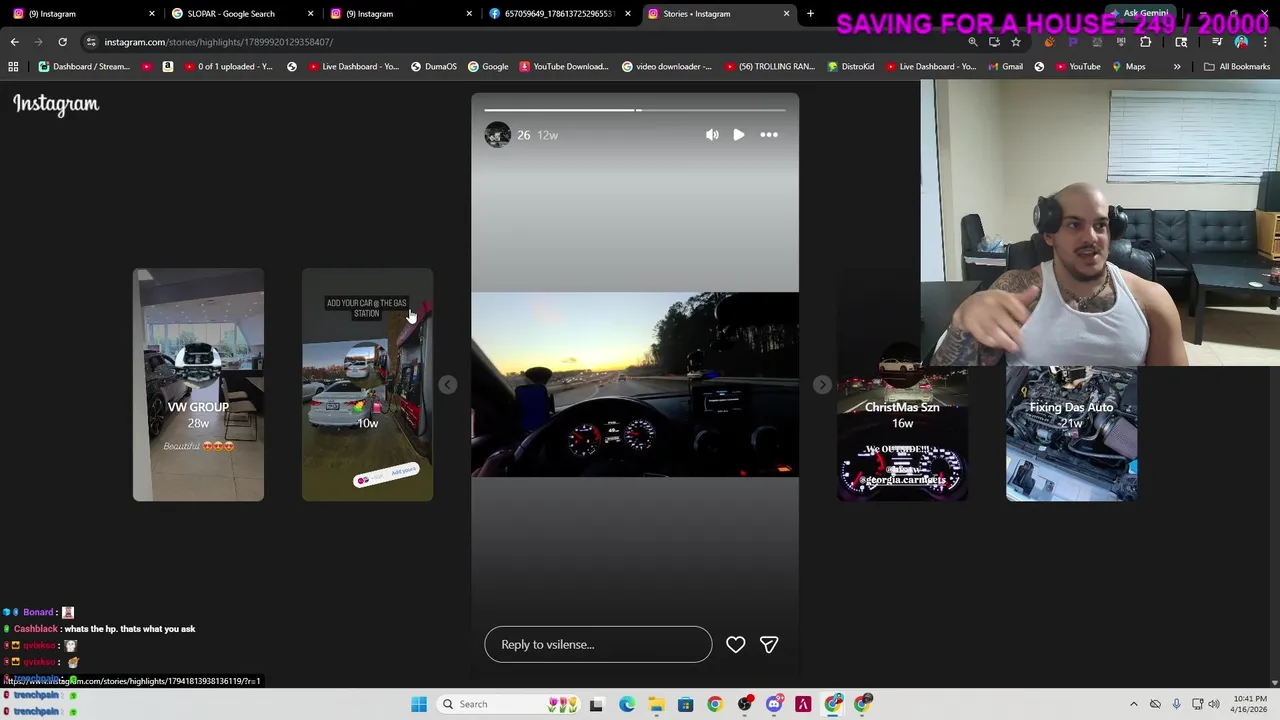This screenshot has height=720, width=1280.
Task: Bookmark this page with the star
Action: coord(1016,42)
